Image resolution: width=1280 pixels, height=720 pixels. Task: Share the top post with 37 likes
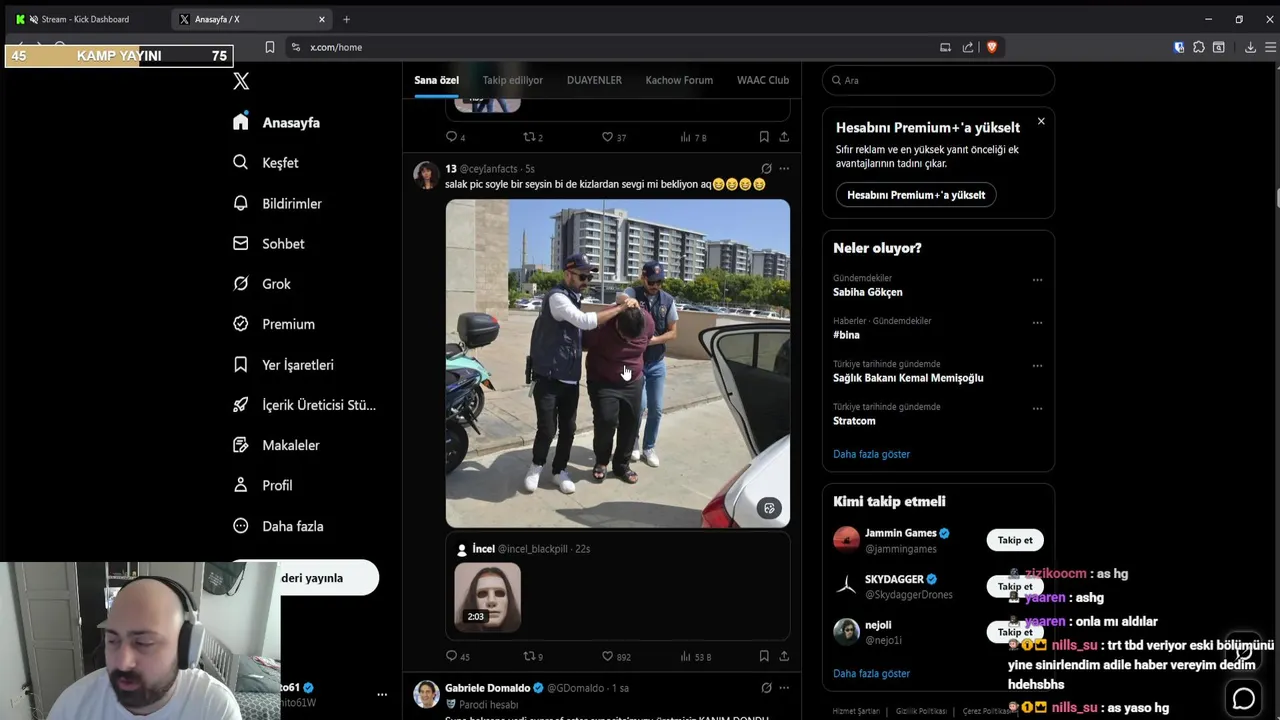coord(784,137)
